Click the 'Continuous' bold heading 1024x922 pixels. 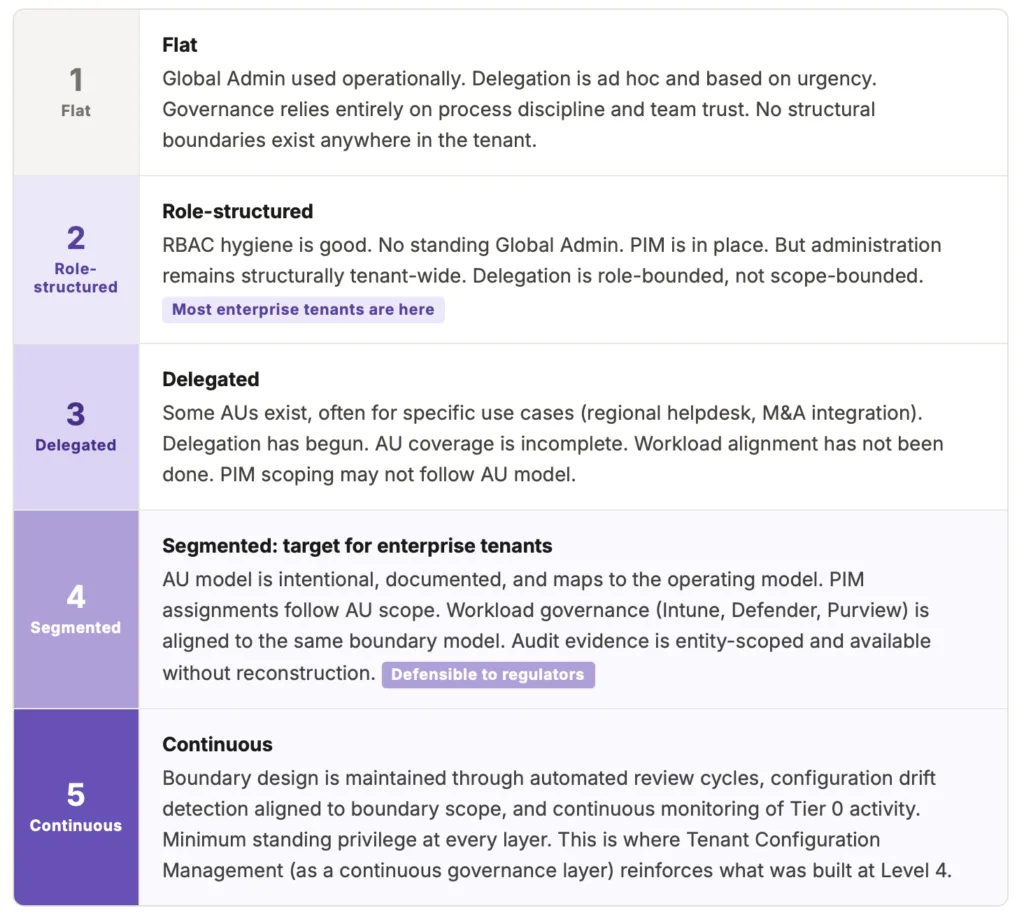pos(217,745)
